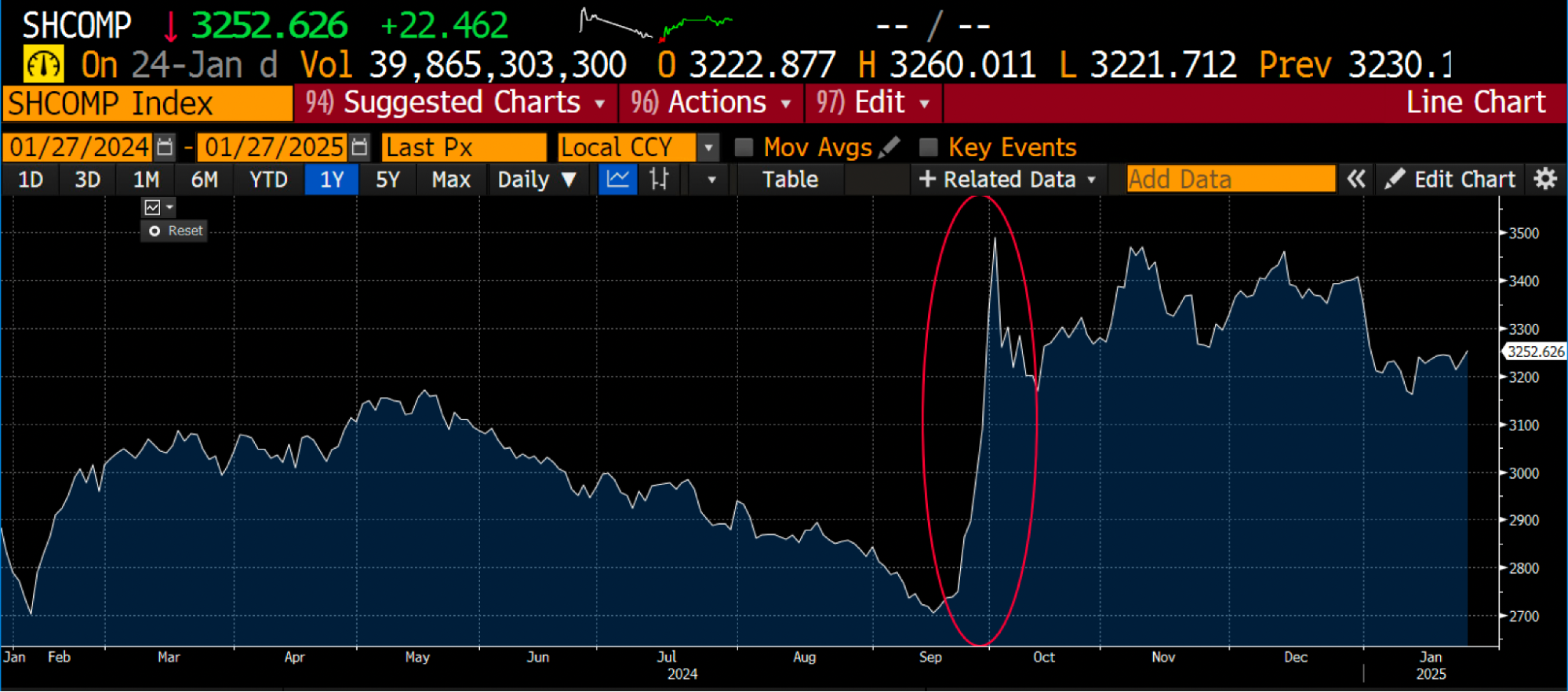The width and height of the screenshot is (1568, 692).
Task: Select the 3D range tab
Action: click(87, 179)
